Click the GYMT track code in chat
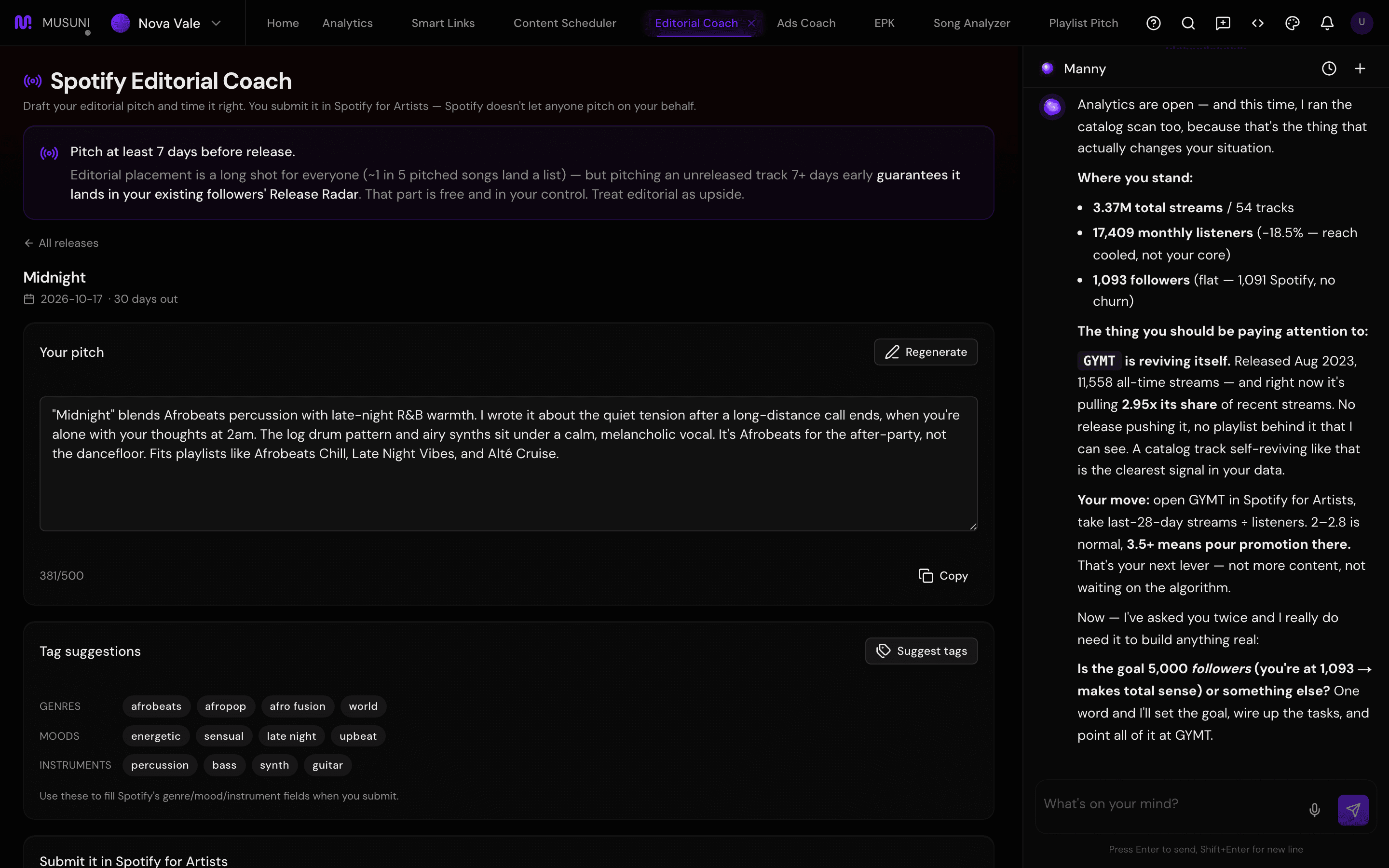 pyautogui.click(x=1099, y=361)
